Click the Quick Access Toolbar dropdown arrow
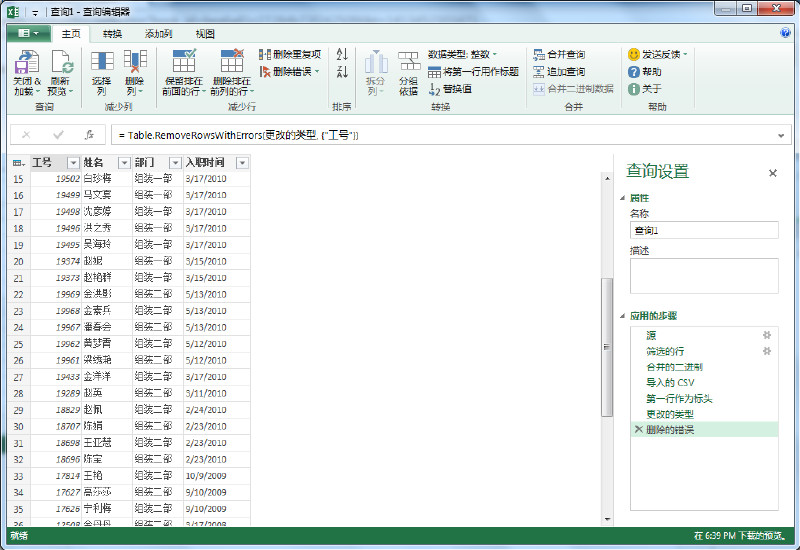This screenshot has height=550, width=800. (35, 12)
